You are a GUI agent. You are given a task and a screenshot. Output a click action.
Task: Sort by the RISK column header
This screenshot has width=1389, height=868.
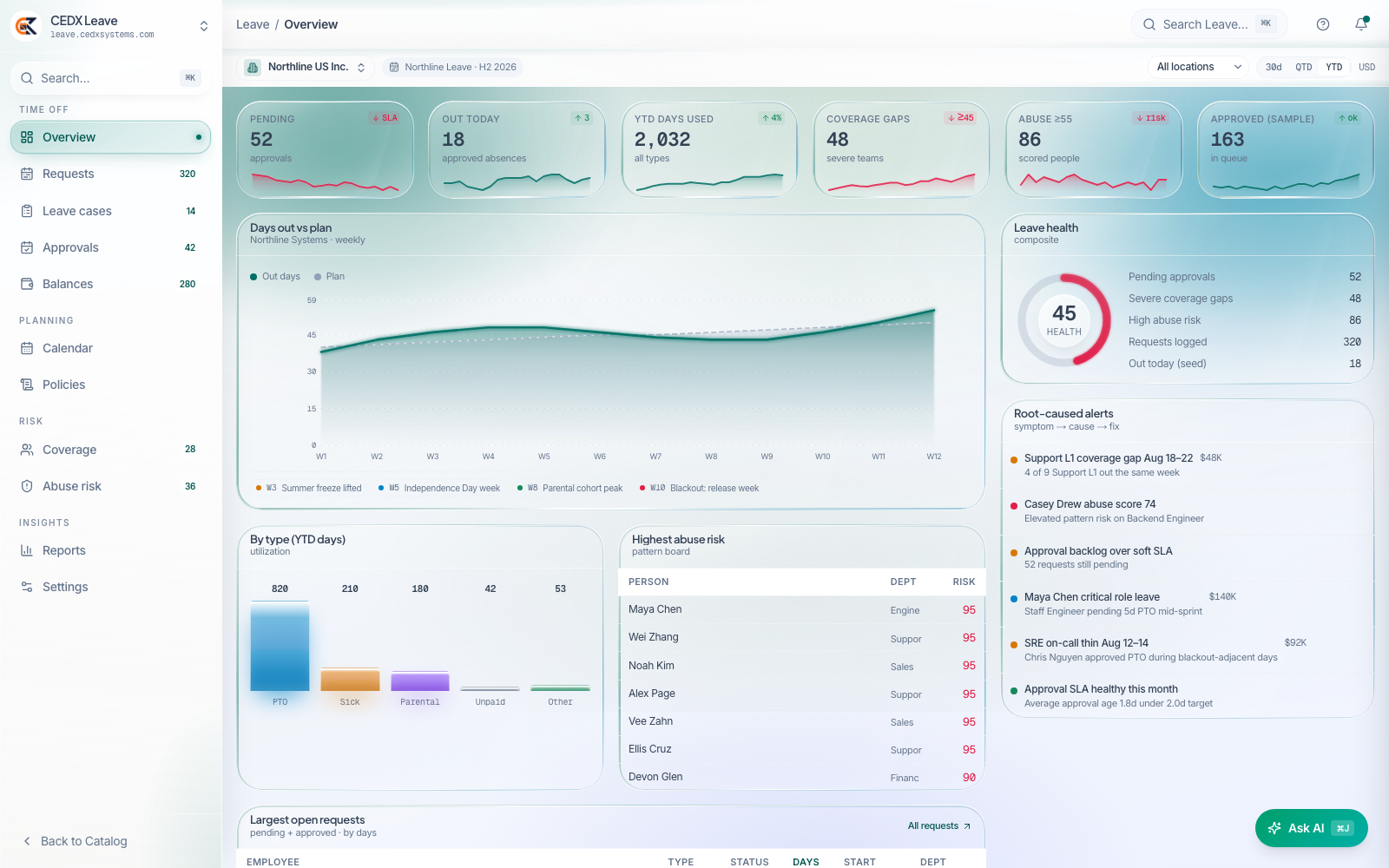[964, 582]
